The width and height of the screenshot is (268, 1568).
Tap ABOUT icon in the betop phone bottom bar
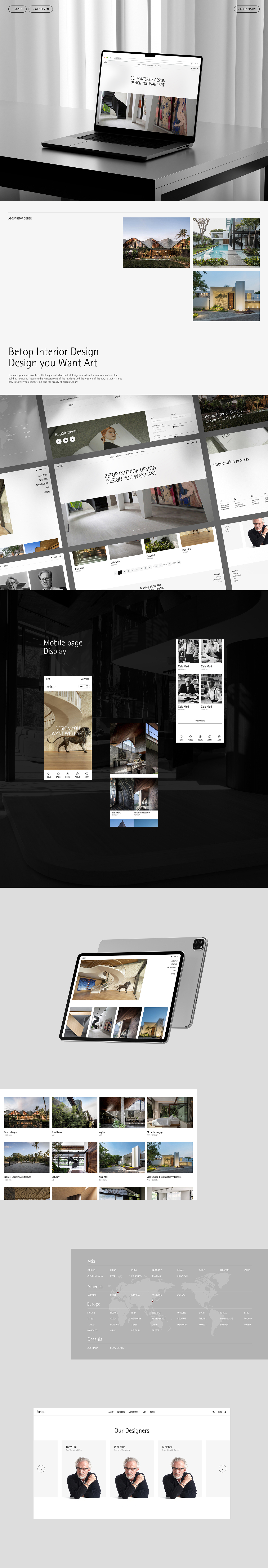click(77, 774)
